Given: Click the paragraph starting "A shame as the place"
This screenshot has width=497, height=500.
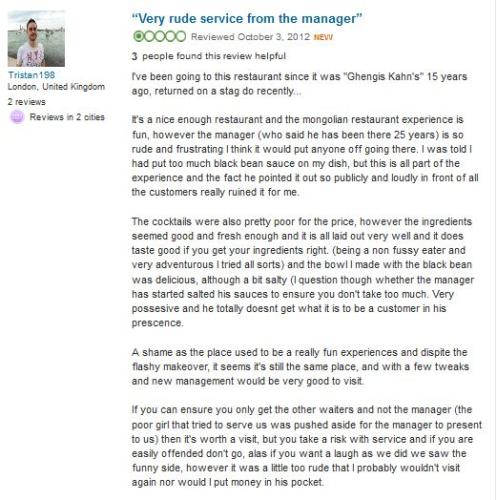Looking at the screenshot, I should coord(300,367).
